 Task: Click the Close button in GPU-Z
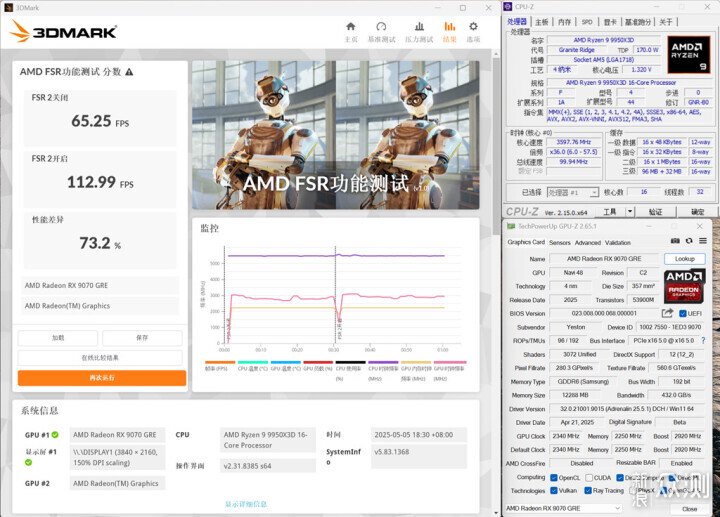[x=689, y=509]
